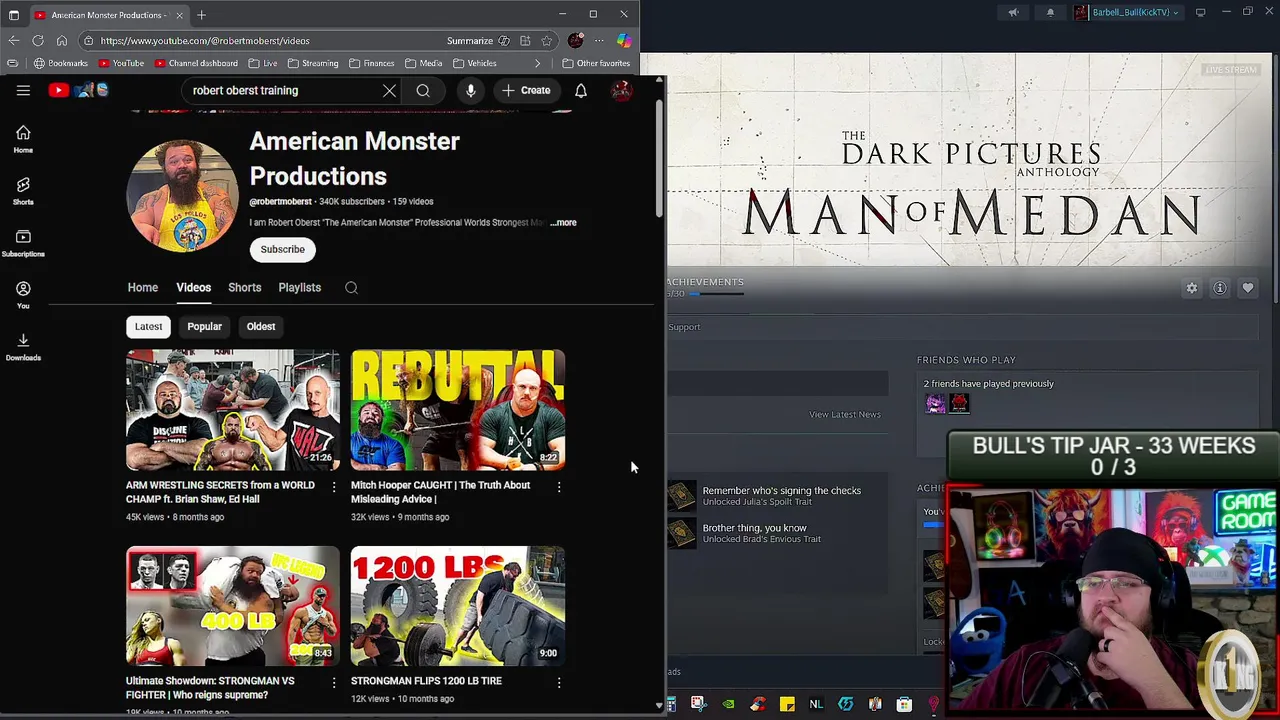1280x720 pixels.
Task: Open options for Ultimate Showdown video
Action: coord(334,682)
